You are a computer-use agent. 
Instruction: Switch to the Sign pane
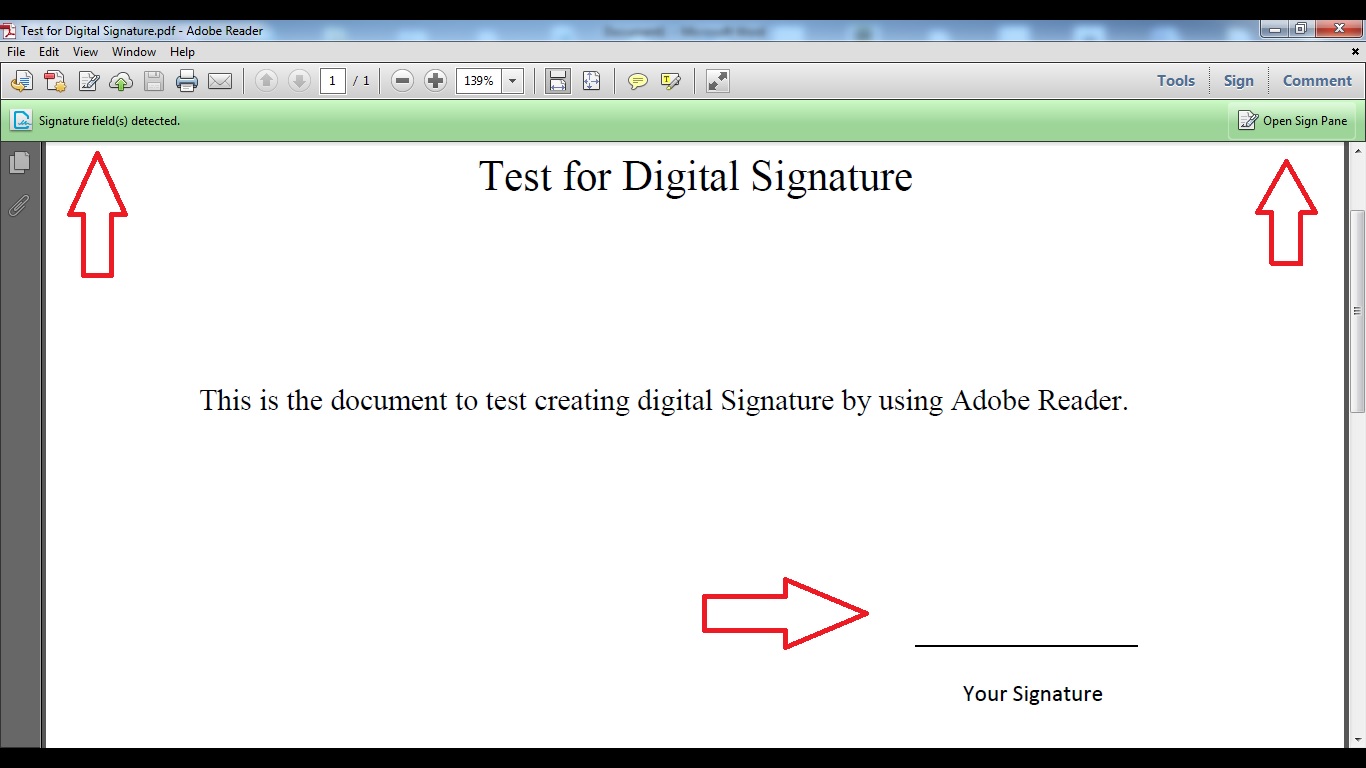click(x=1239, y=80)
